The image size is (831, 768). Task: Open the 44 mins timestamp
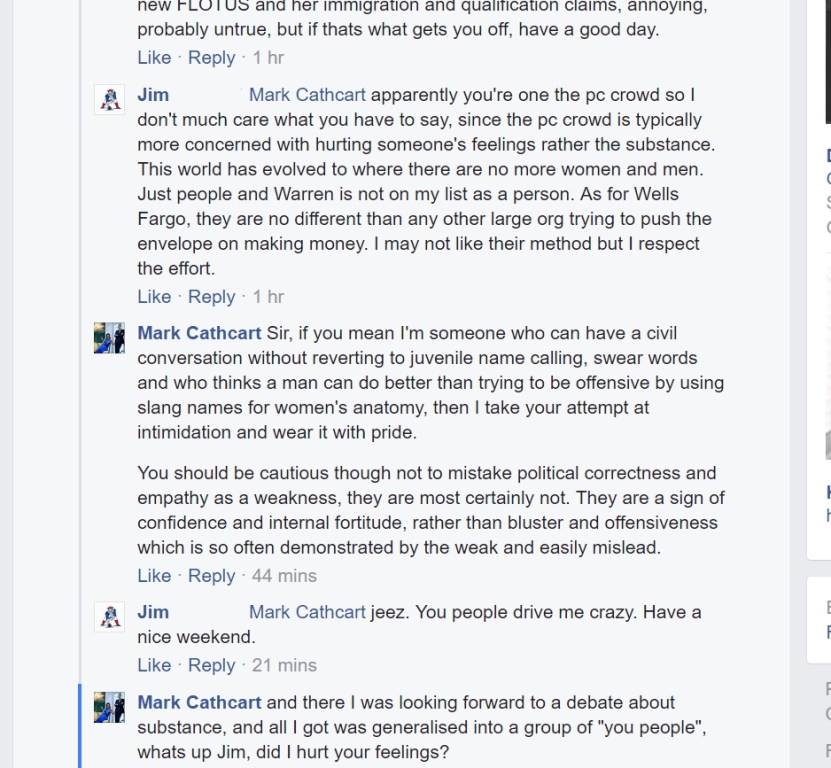coord(284,576)
